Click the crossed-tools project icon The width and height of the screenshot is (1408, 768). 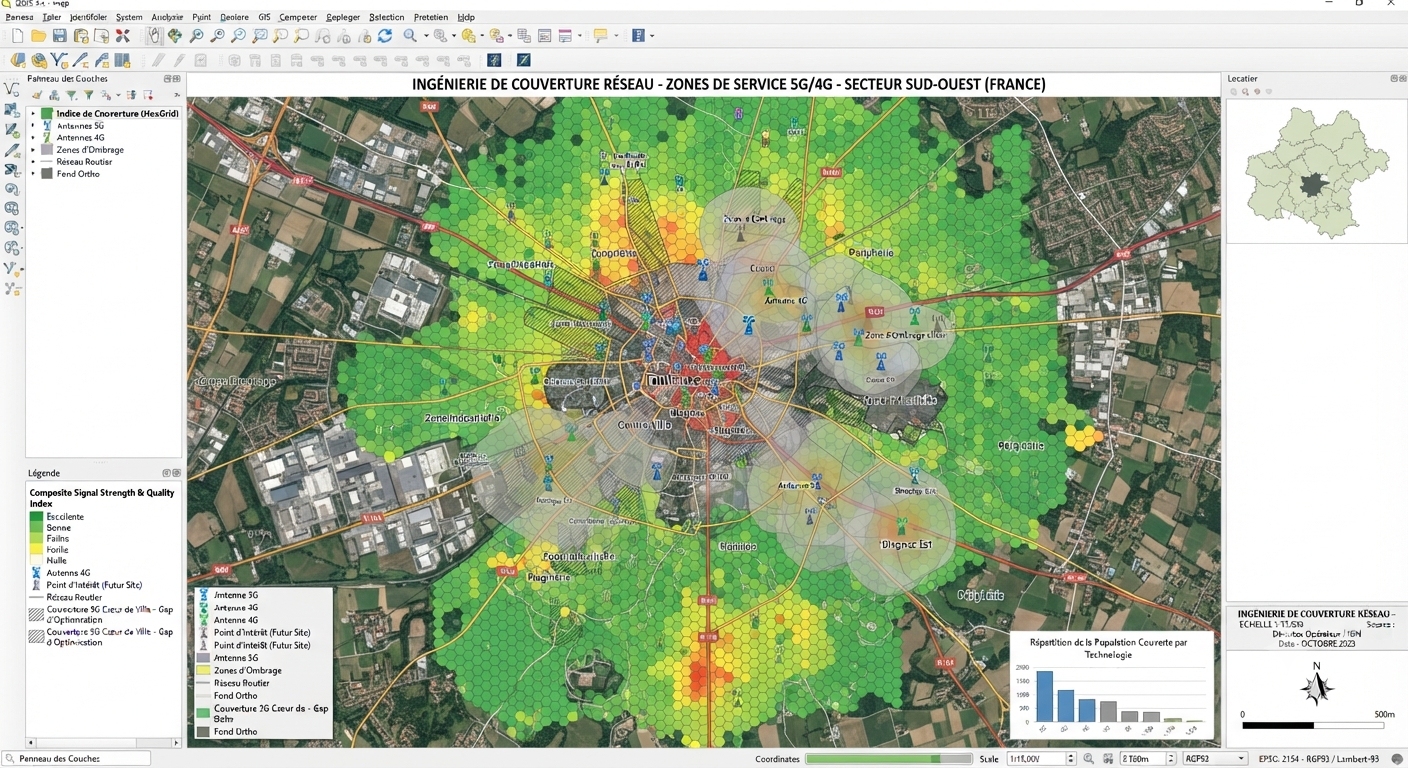[x=122, y=36]
